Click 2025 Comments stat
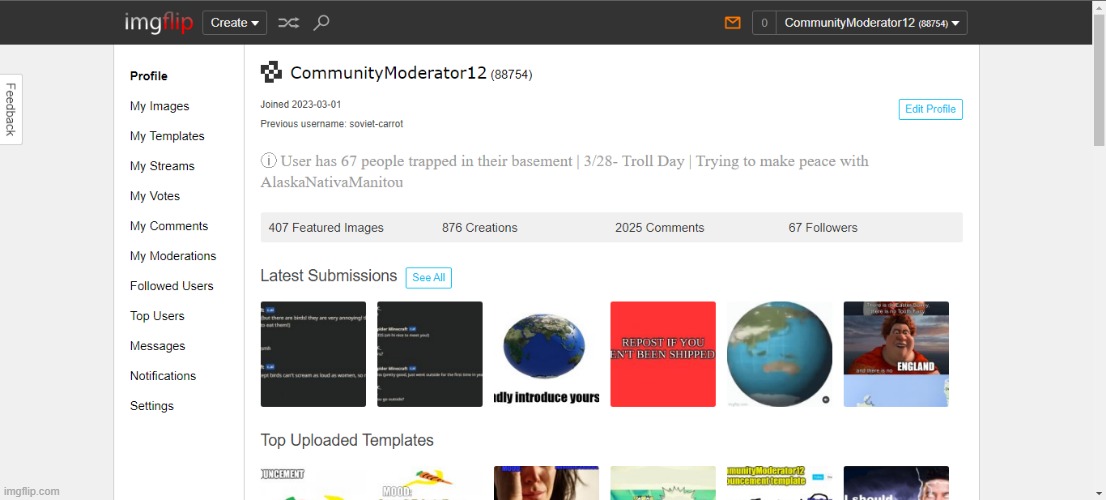 (660, 228)
